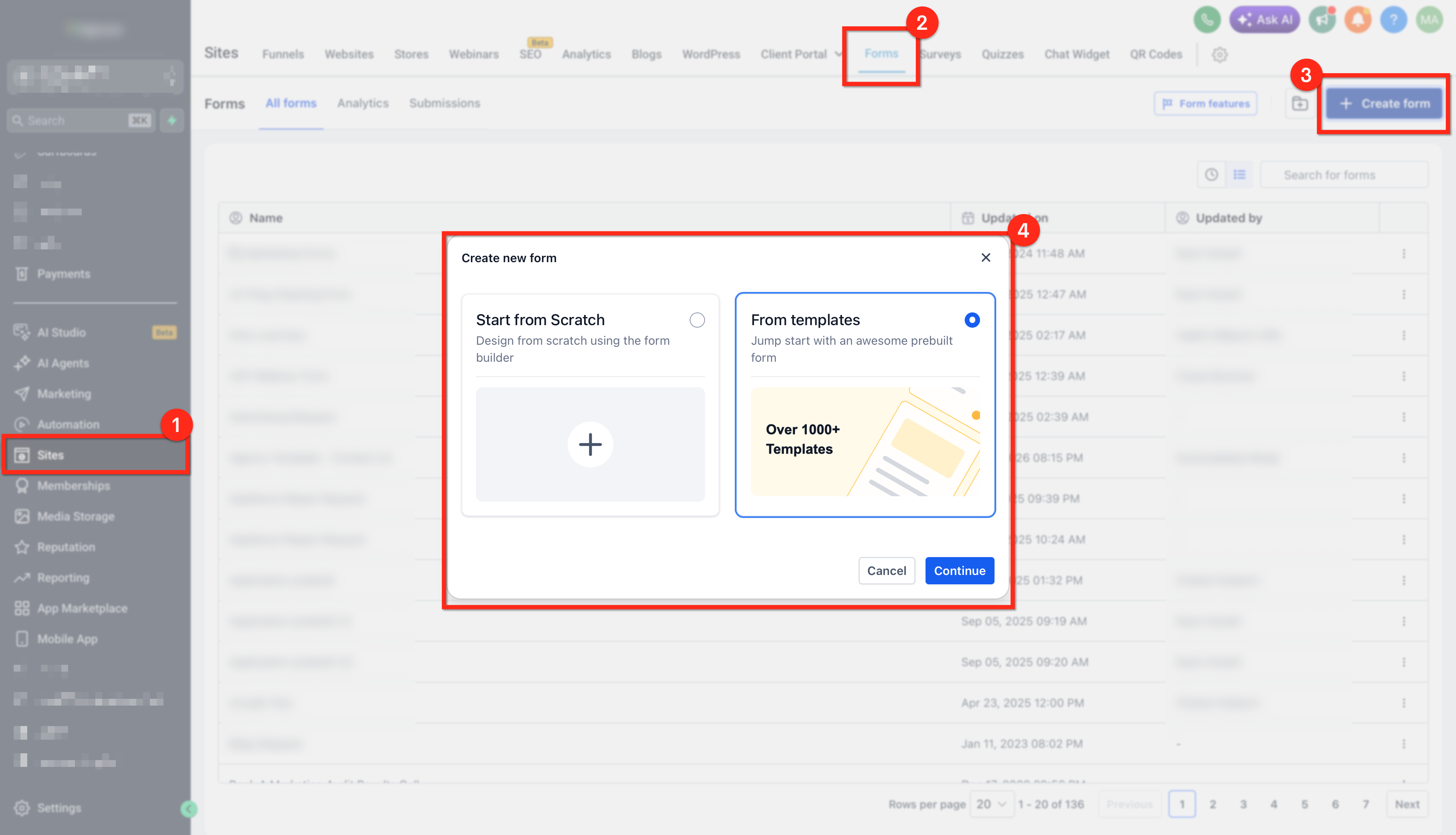Switch to the Submissions sub-tab
The height and width of the screenshot is (835, 1456).
coord(444,103)
